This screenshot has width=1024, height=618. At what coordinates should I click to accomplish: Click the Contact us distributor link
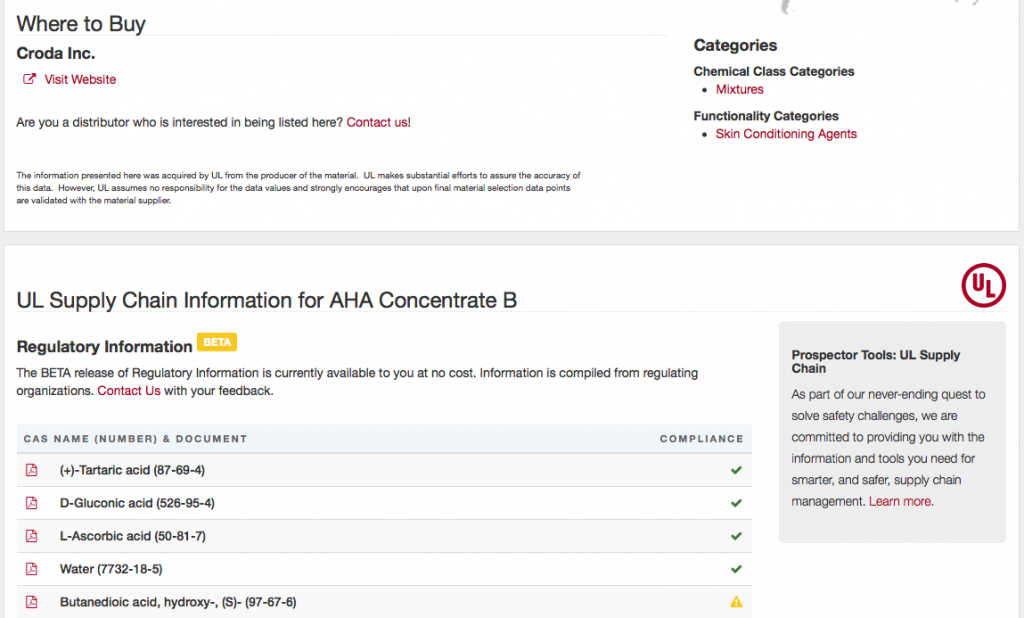(x=377, y=122)
